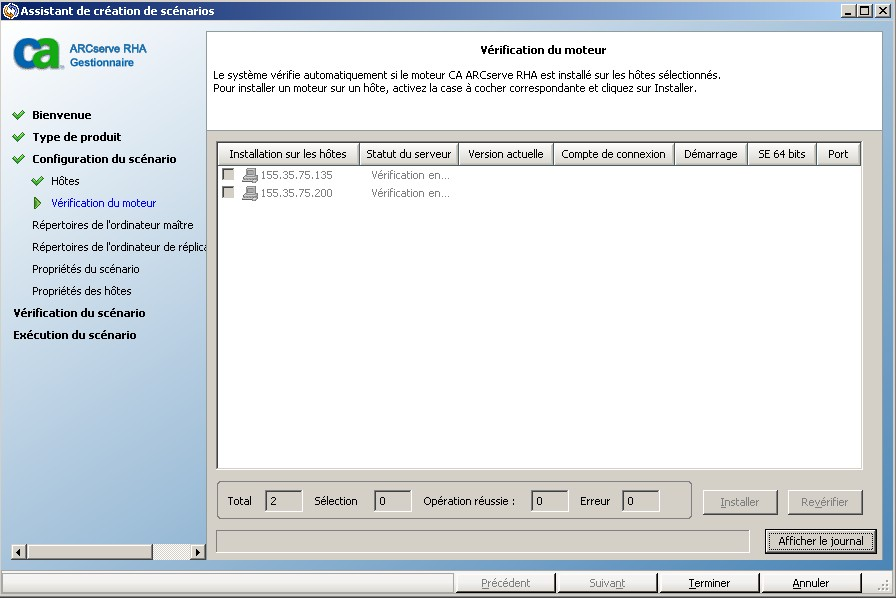This screenshot has width=896, height=599.
Task: Click the Terminer button
Action: (709, 582)
